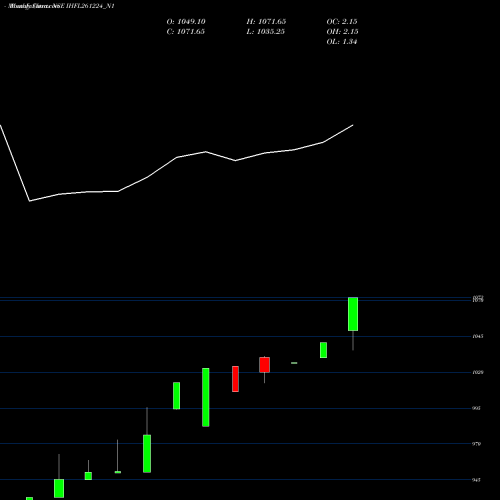The width and height of the screenshot is (500, 500).
Task: Click the 945 price axis label
Action: (x=477, y=480)
